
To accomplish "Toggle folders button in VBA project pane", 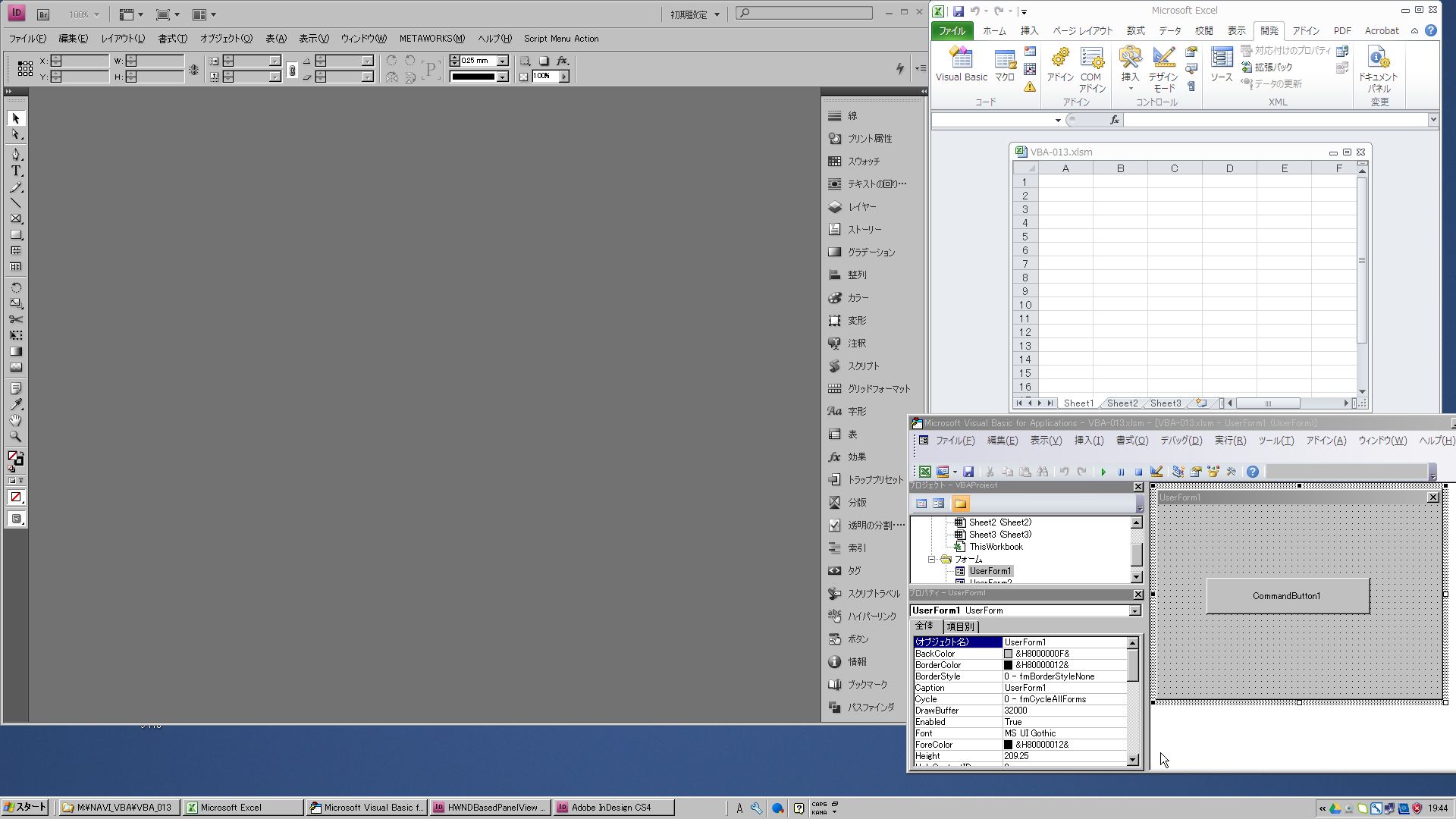I will (960, 504).
